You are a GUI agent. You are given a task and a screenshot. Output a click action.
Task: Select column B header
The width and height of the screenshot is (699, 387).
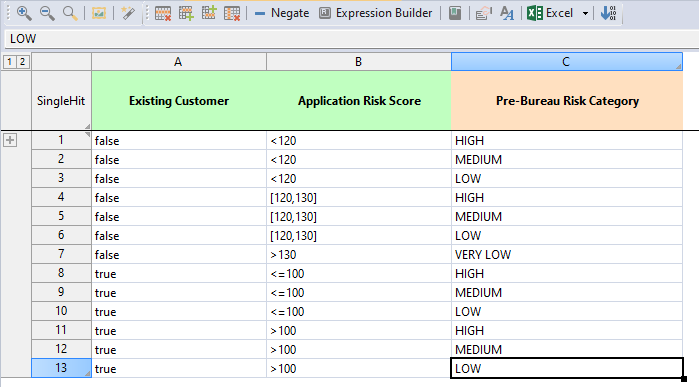click(359, 62)
